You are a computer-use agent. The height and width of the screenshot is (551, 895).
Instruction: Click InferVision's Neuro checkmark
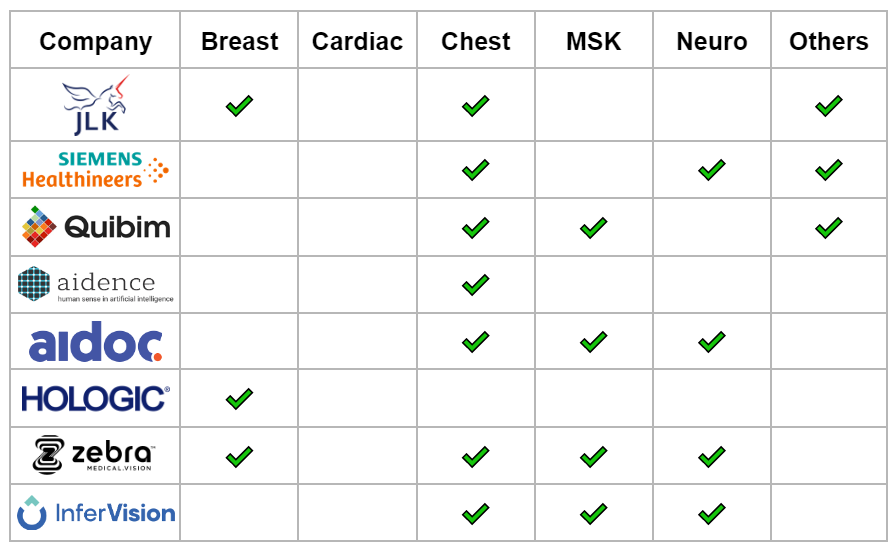(x=711, y=514)
